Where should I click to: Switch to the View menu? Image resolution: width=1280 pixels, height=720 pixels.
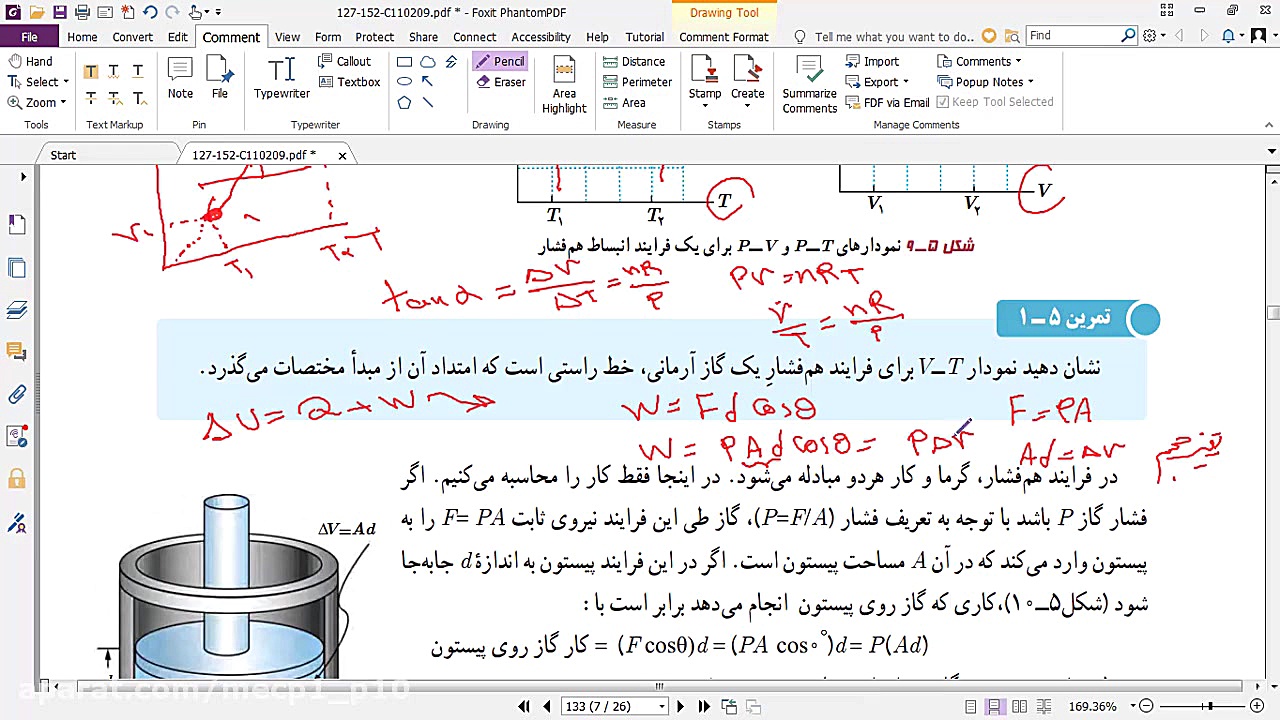click(x=287, y=37)
